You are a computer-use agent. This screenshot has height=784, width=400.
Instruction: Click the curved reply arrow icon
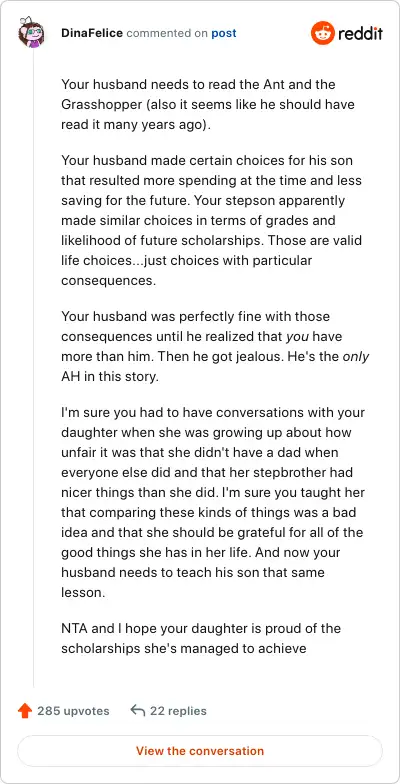(x=138, y=710)
